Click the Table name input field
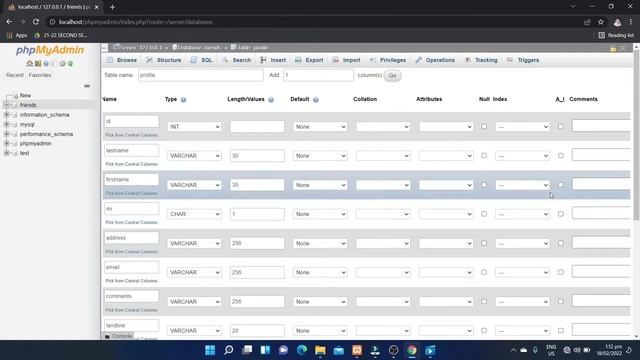Viewport: 640px width, 360px height. [201, 75]
